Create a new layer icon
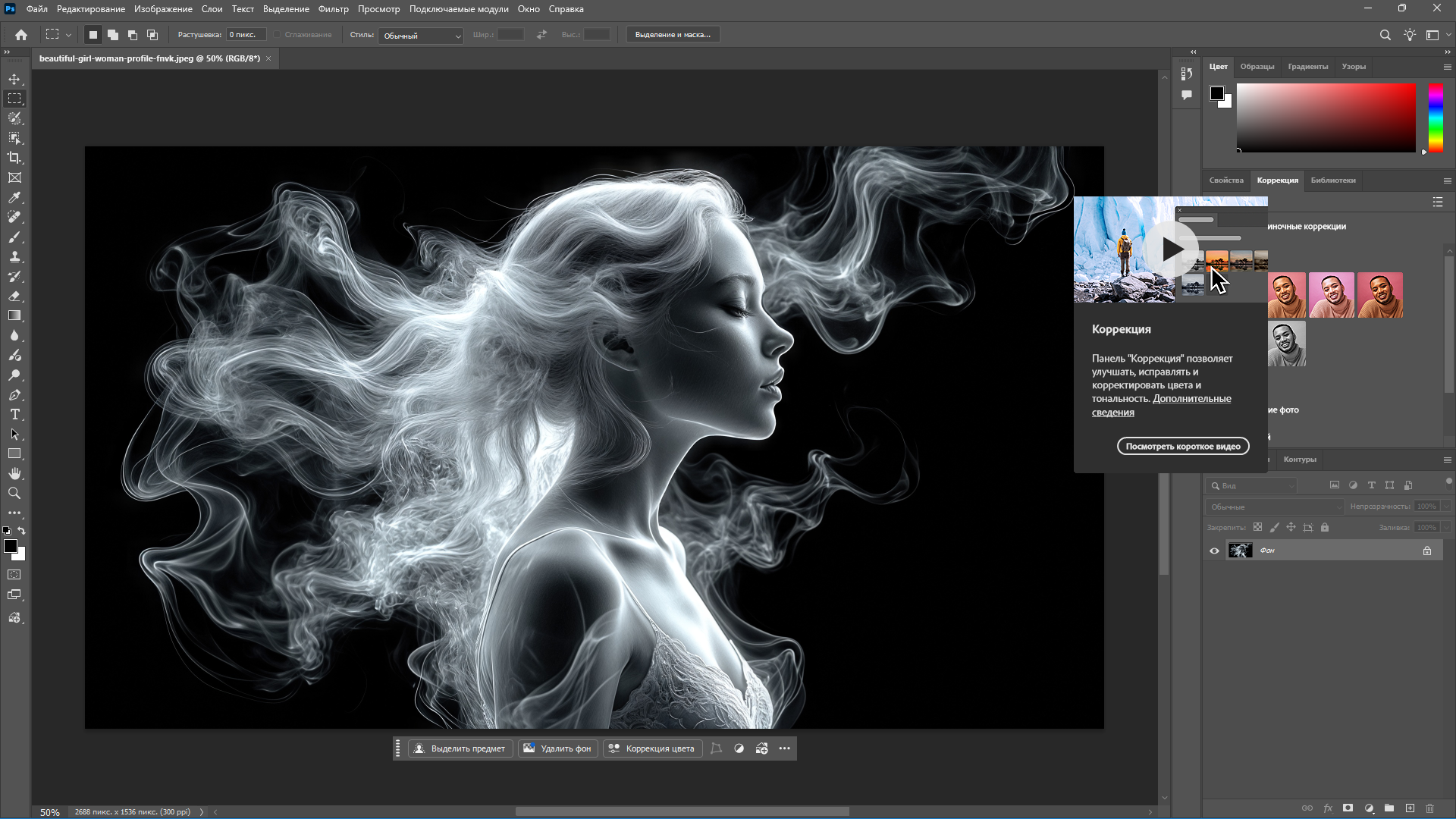Screen dimensions: 1456x819 click(x=1410, y=808)
